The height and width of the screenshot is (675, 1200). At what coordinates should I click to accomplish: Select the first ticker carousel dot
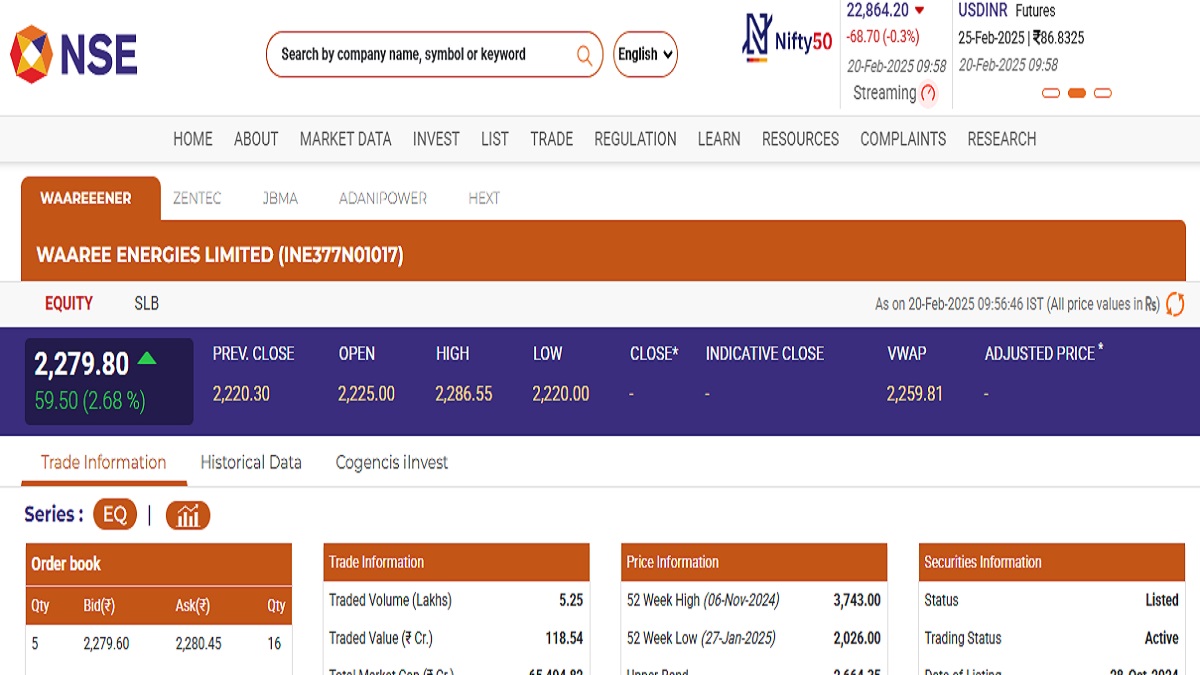[x=1051, y=93]
